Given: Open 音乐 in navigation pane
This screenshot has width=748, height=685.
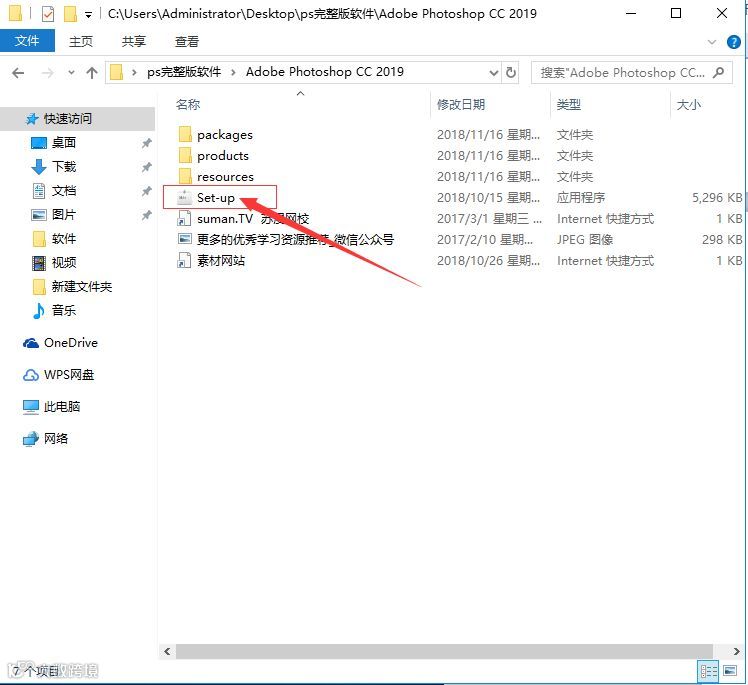Looking at the screenshot, I should pos(64,311).
